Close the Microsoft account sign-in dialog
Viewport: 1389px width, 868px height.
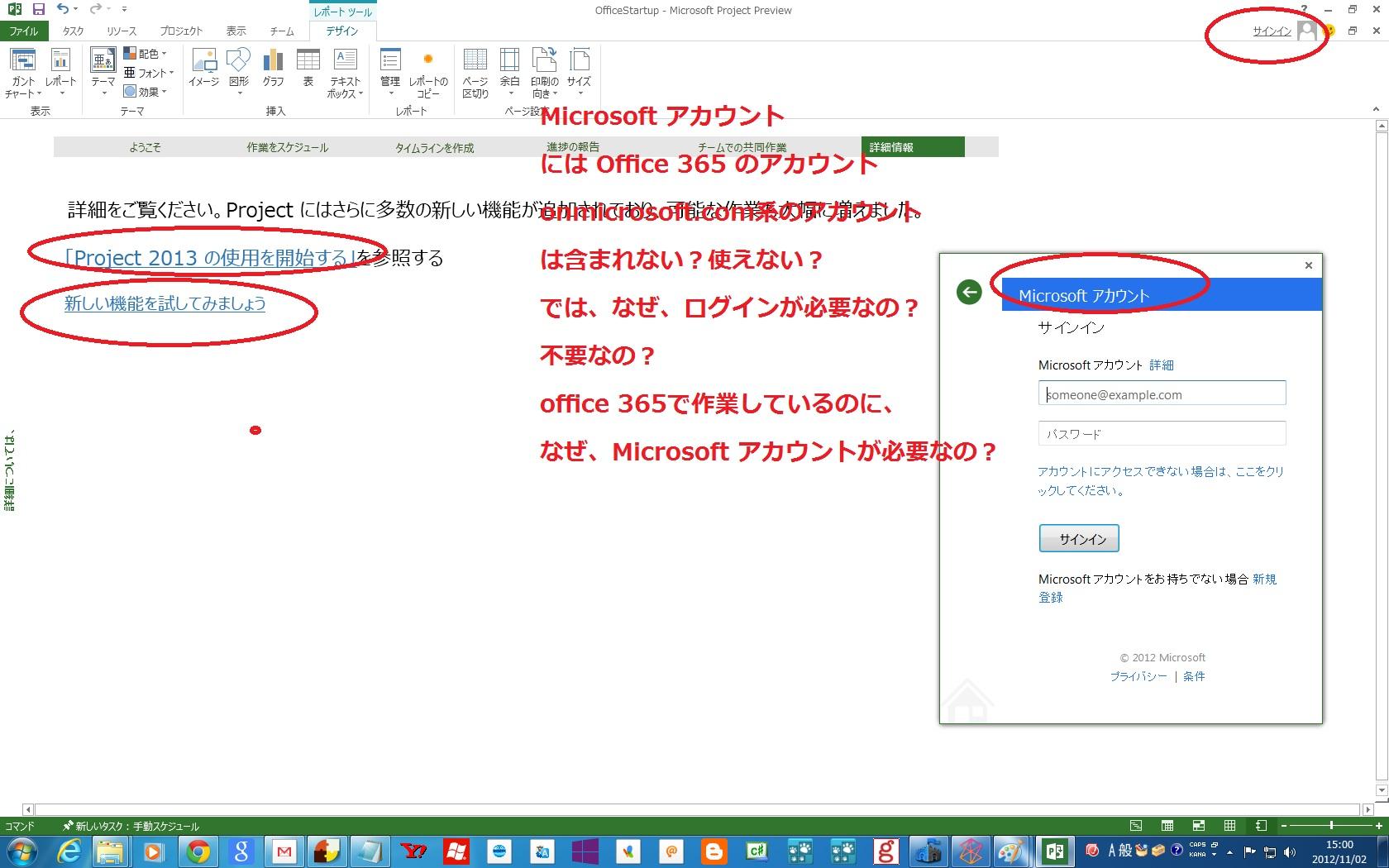[x=1308, y=265]
